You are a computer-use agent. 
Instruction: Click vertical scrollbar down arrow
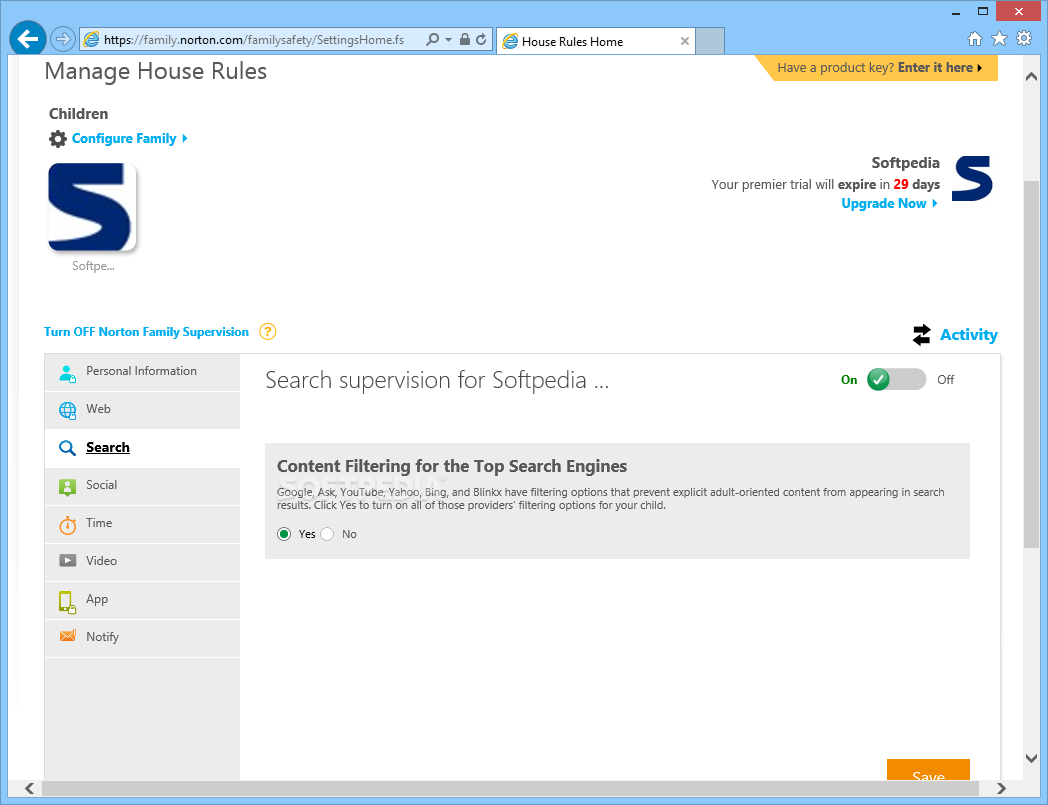1031,758
